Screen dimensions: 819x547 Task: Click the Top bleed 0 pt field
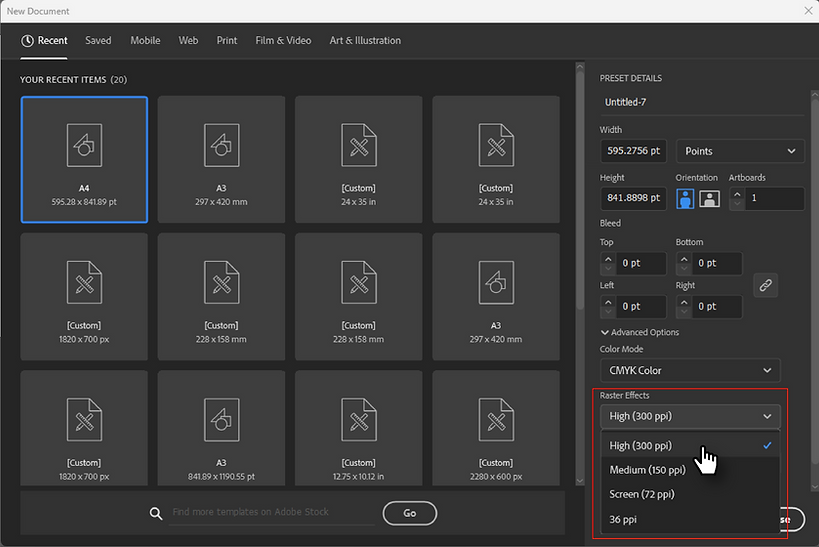641,263
